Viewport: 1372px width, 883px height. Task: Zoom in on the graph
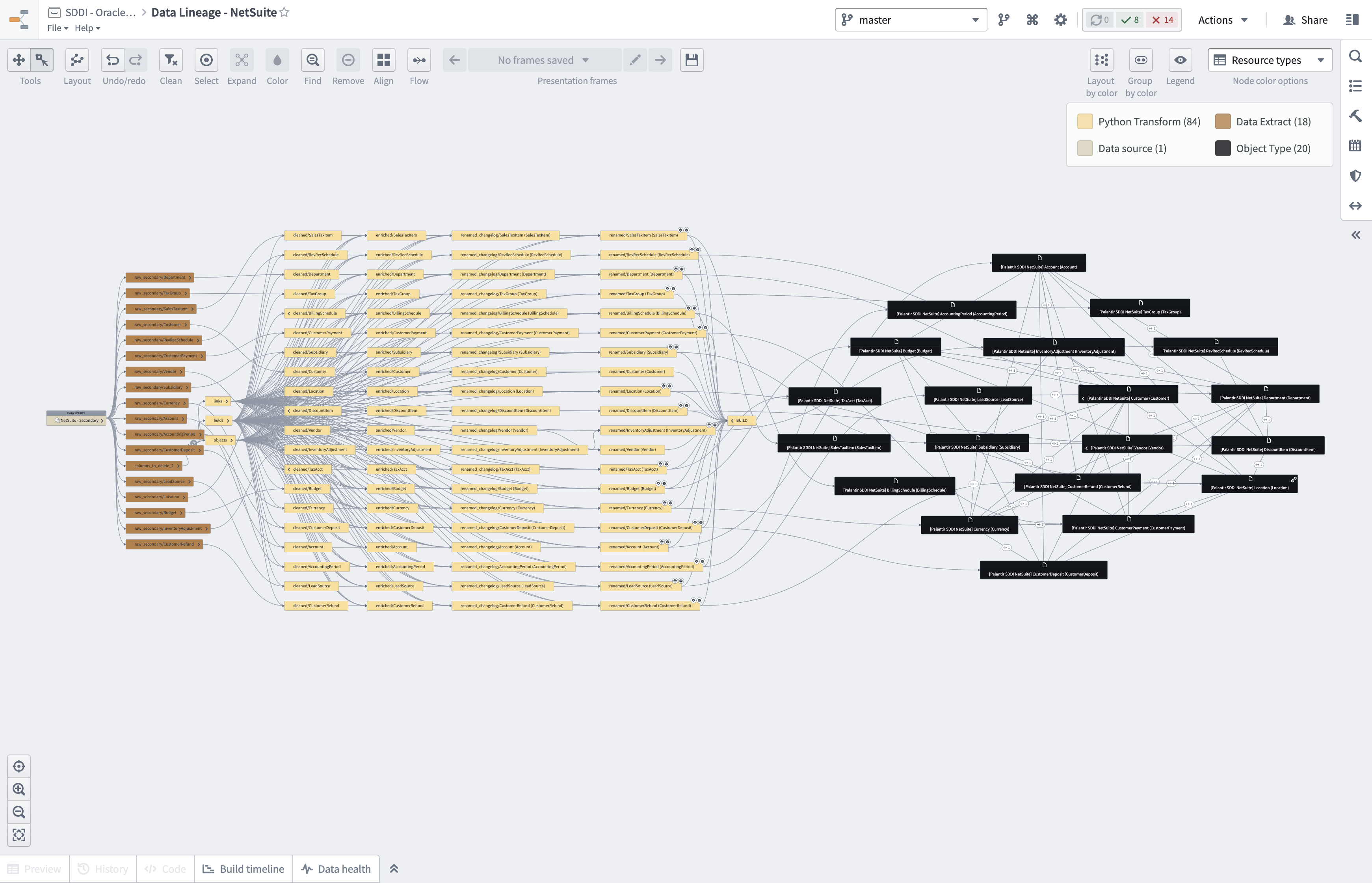[19, 790]
